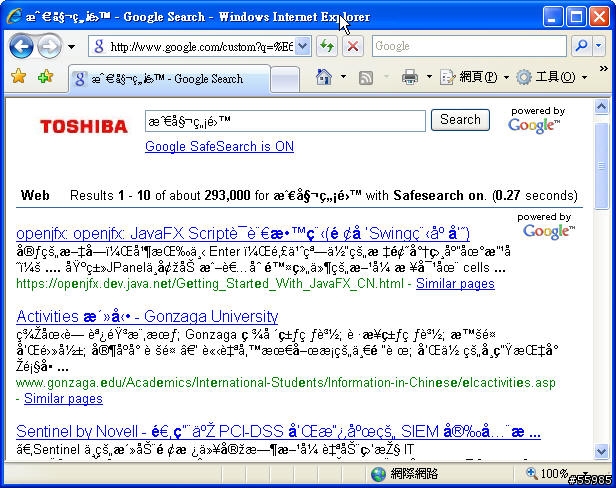Click the Home page icon
The width and height of the screenshot is (616, 488).
(324, 77)
